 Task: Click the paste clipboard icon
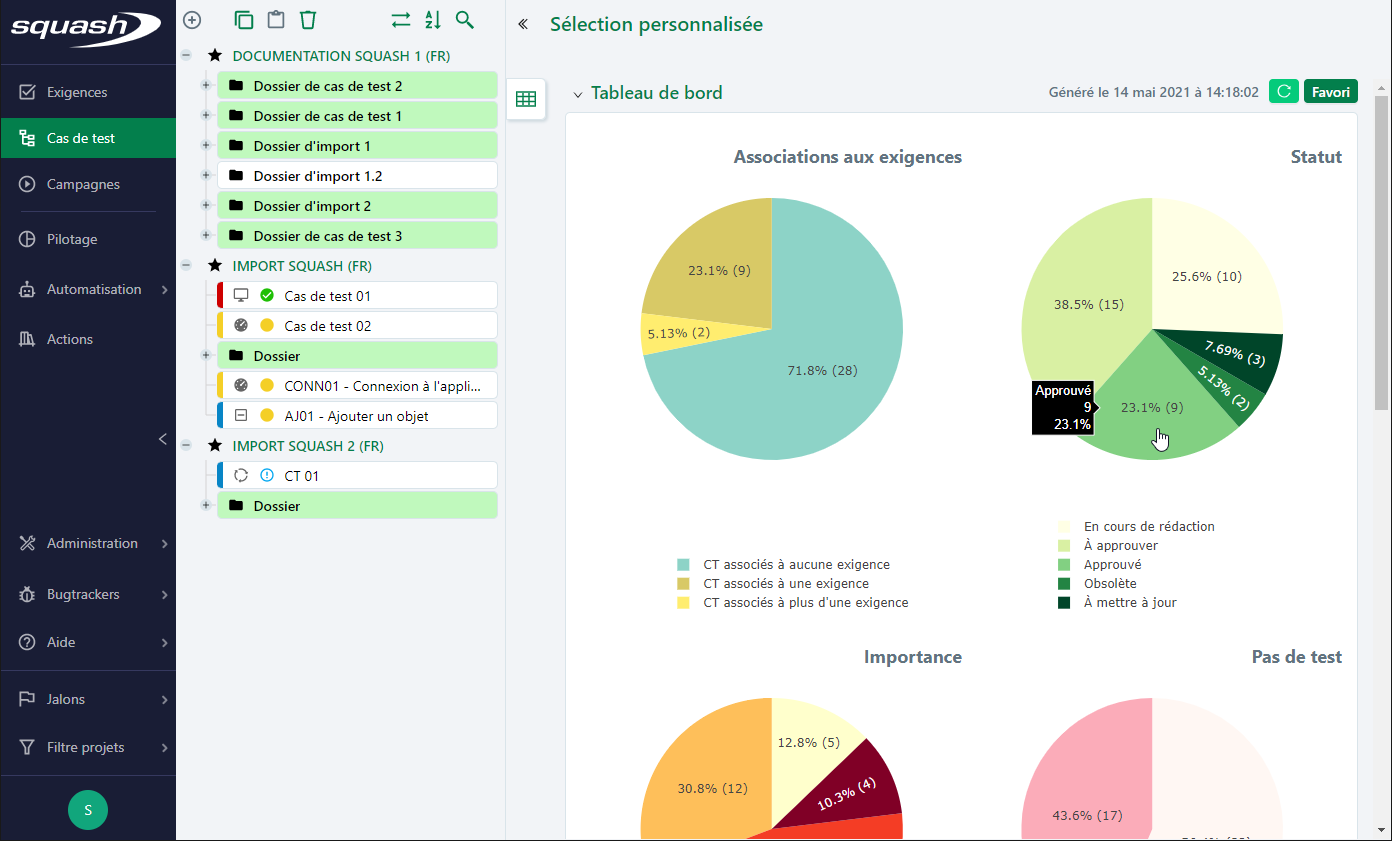pos(276,20)
